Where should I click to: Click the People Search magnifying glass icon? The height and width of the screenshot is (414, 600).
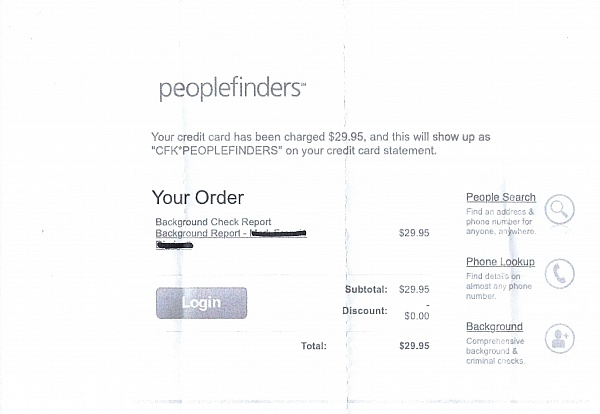coord(560,210)
